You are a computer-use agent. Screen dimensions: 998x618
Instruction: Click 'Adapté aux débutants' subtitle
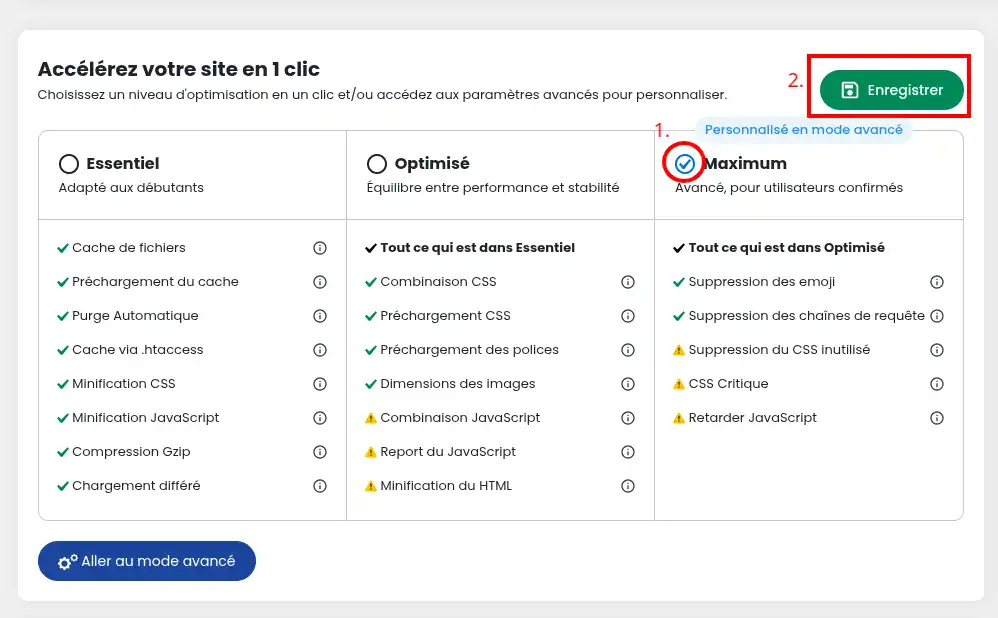click(131, 188)
